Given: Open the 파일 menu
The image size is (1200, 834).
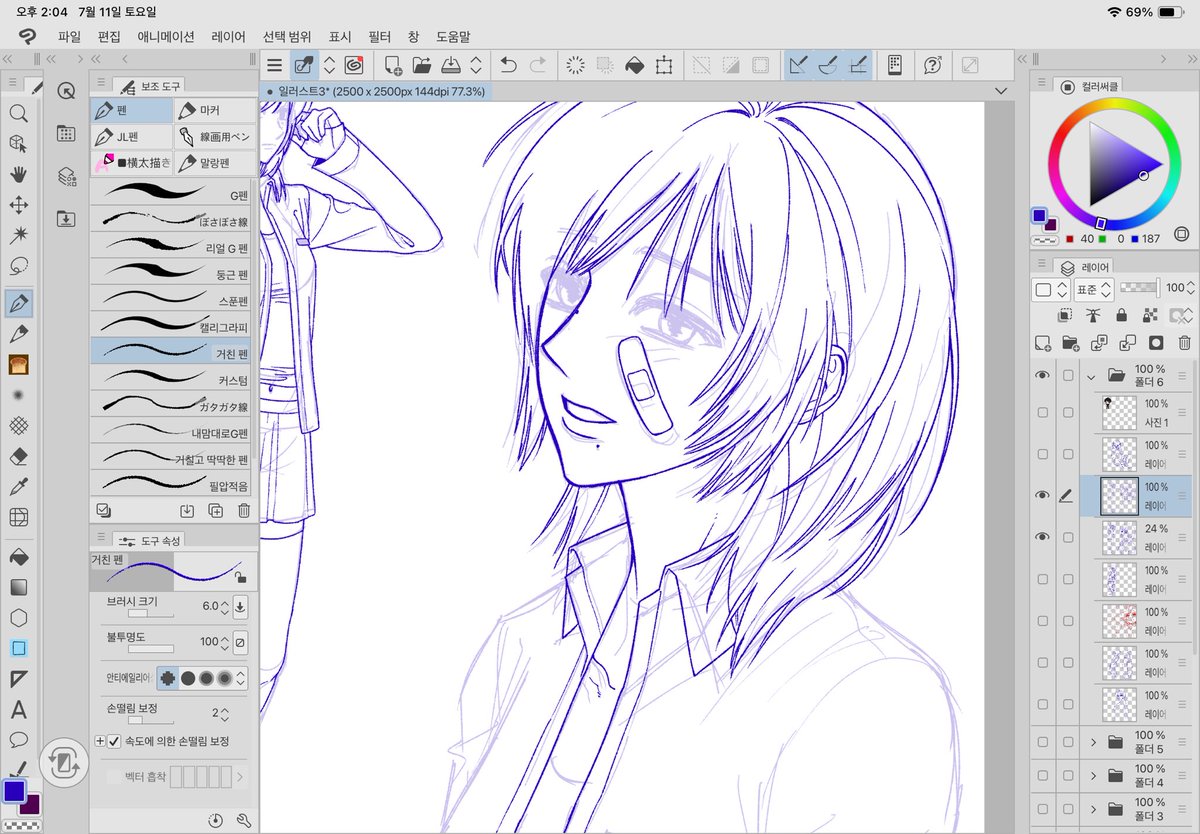Looking at the screenshot, I should tap(69, 36).
